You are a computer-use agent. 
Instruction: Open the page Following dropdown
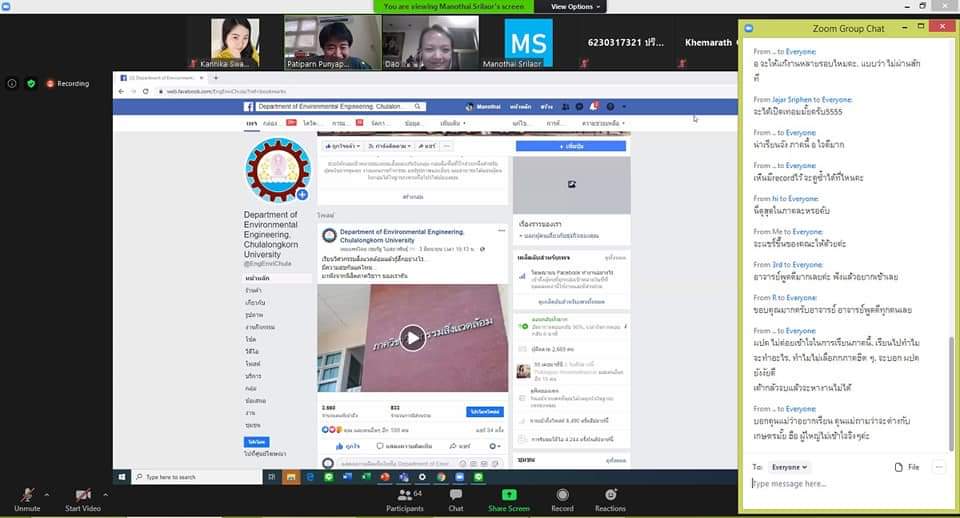tap(389, 146)
